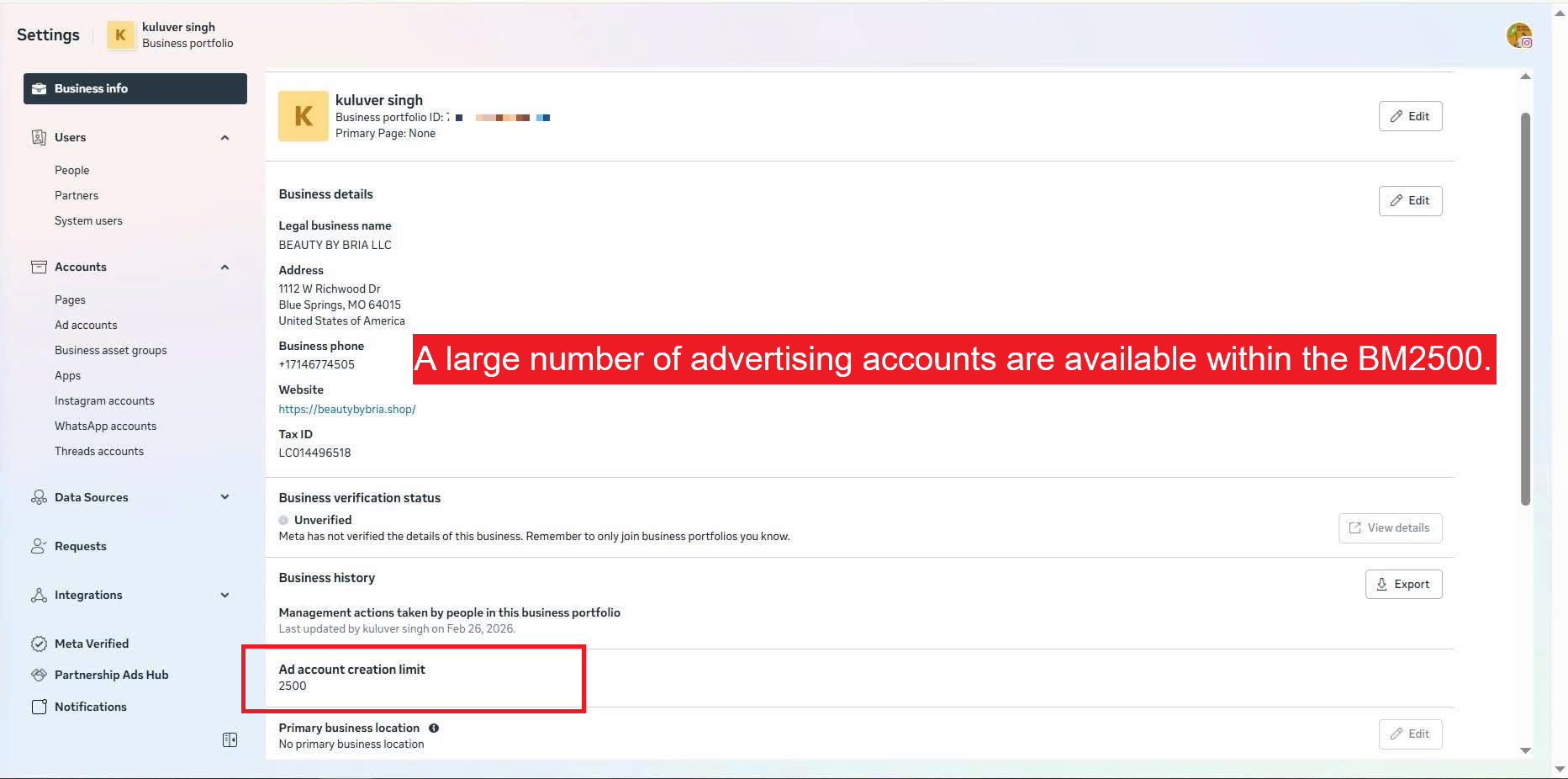Click the Users section icon
The image size is (1568, 779).
(x=39, y=137)
